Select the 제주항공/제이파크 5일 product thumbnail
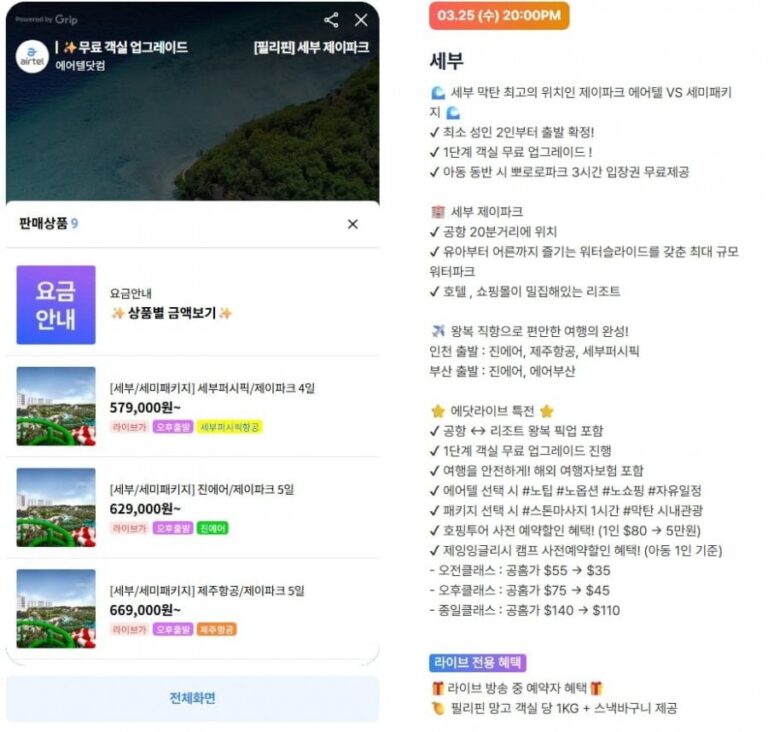Screen dimensions: 768x732 56,609
